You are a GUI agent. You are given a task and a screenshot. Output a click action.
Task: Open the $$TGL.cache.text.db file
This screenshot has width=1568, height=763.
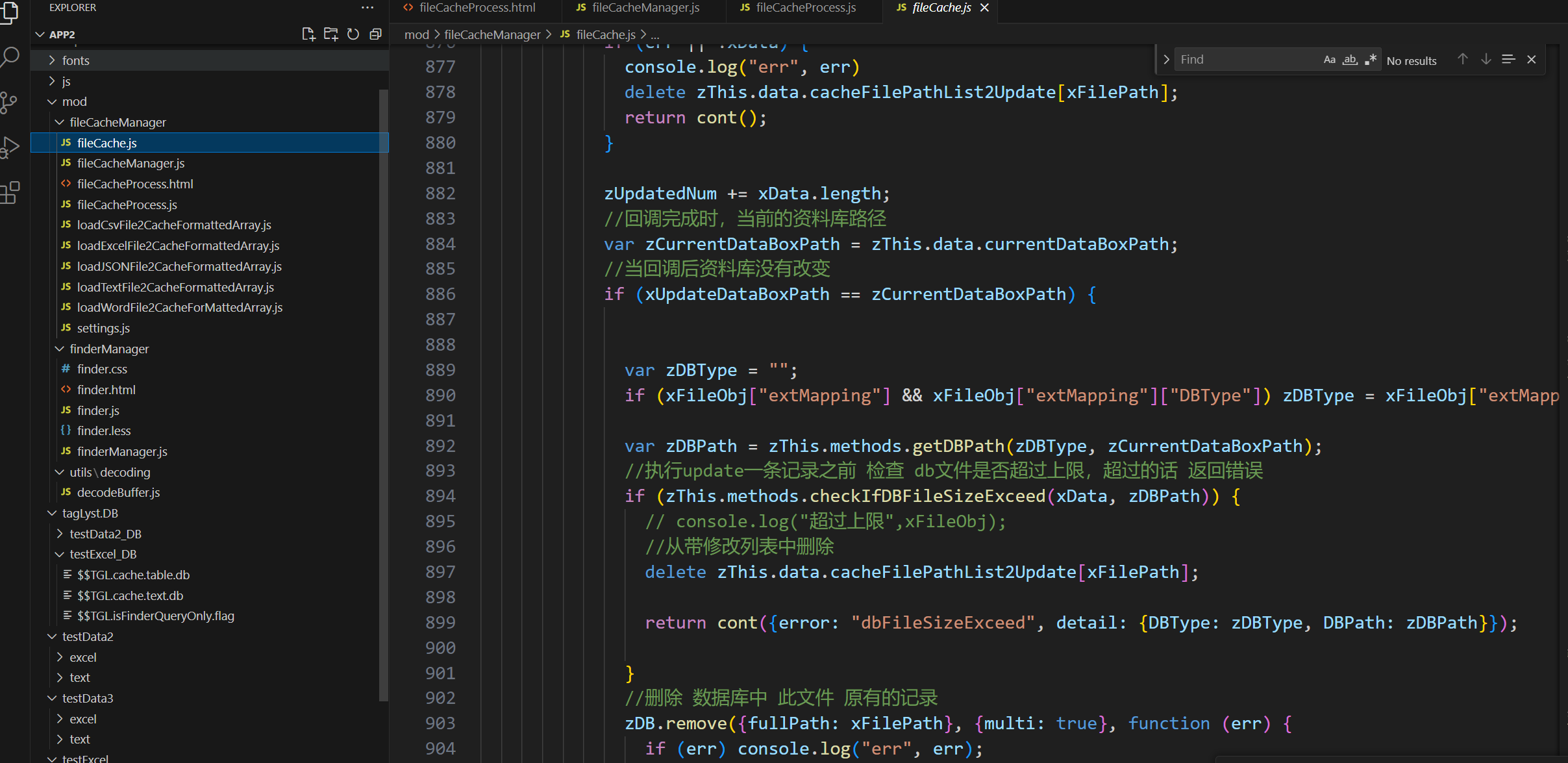pyautogui.click(x=209, y=595)
